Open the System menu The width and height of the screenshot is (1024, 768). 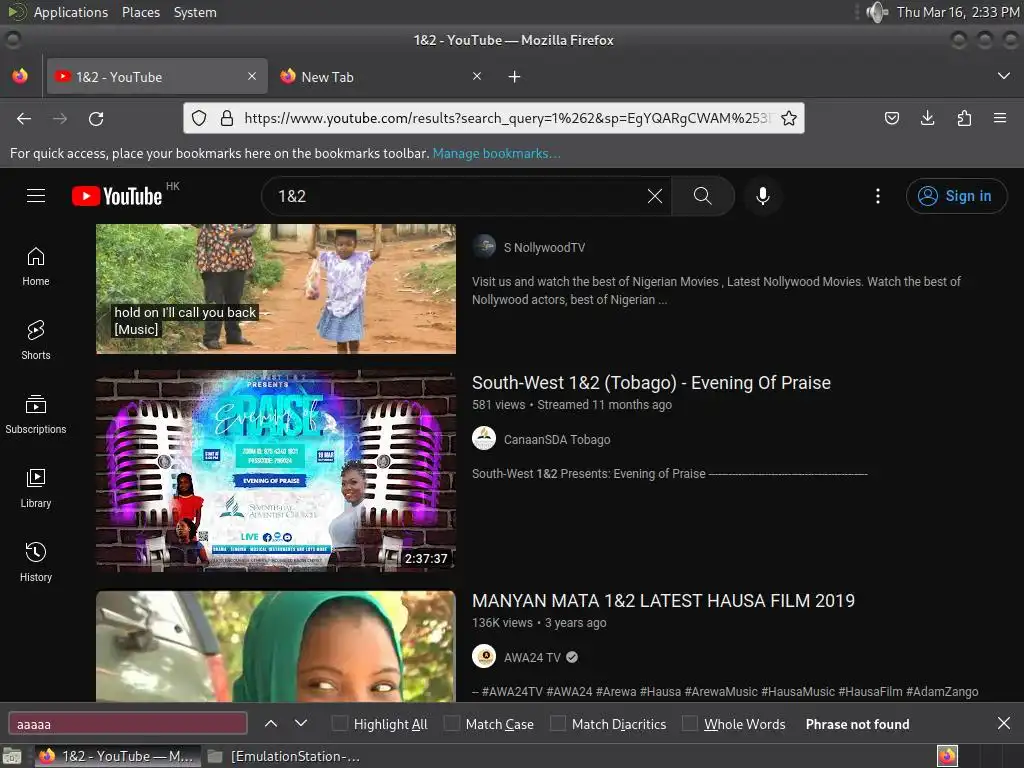195,12
